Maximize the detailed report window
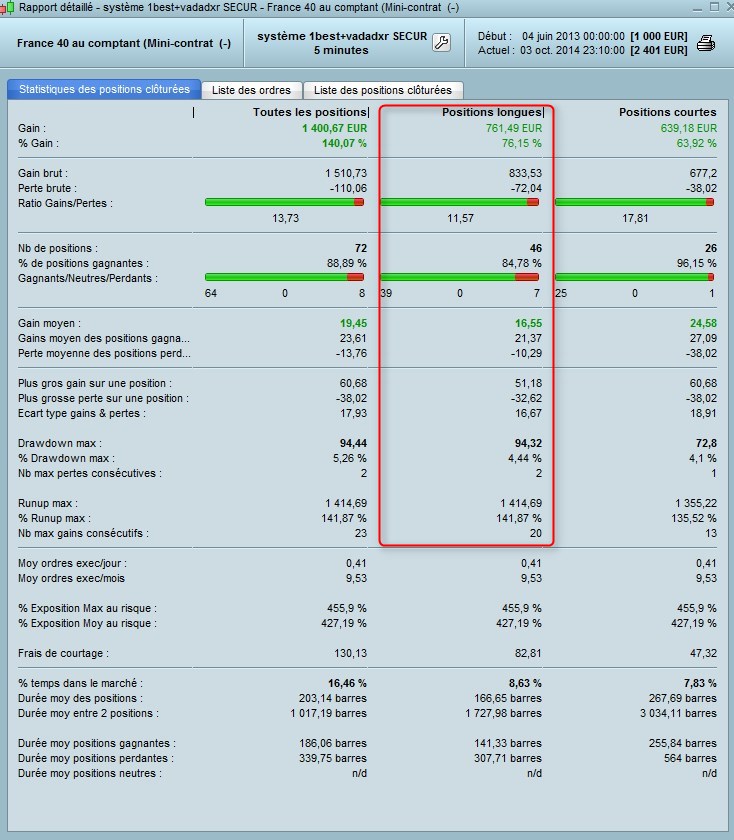This screenshot has width=734, height=840. pos(714,7)
